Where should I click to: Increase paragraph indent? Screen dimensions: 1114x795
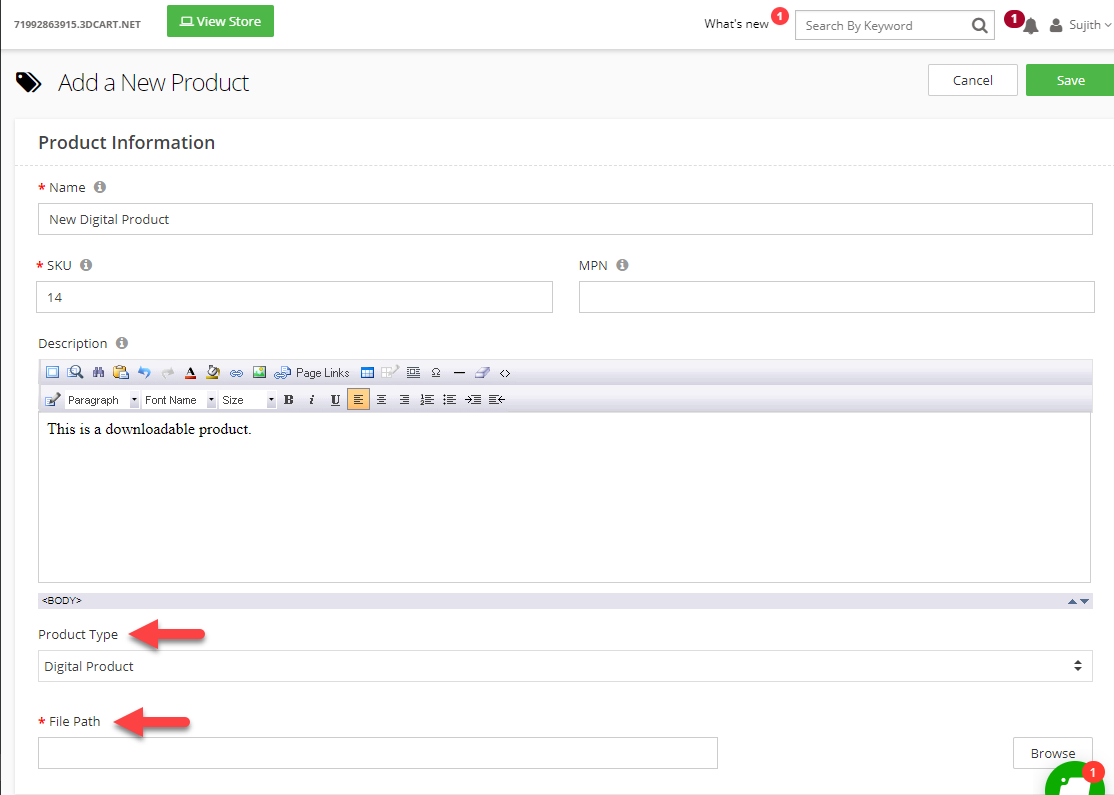coord(473,400)
